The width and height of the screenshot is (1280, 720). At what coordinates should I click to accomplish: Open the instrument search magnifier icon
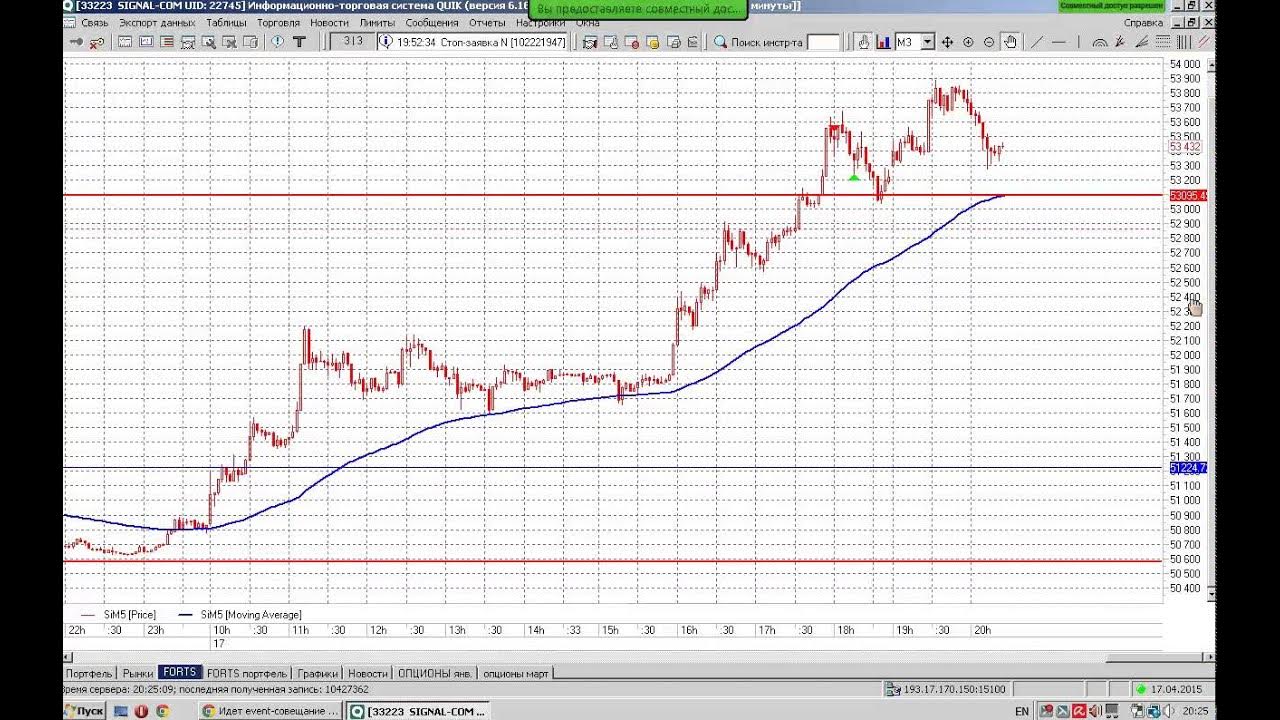click(x=720, y=42)
